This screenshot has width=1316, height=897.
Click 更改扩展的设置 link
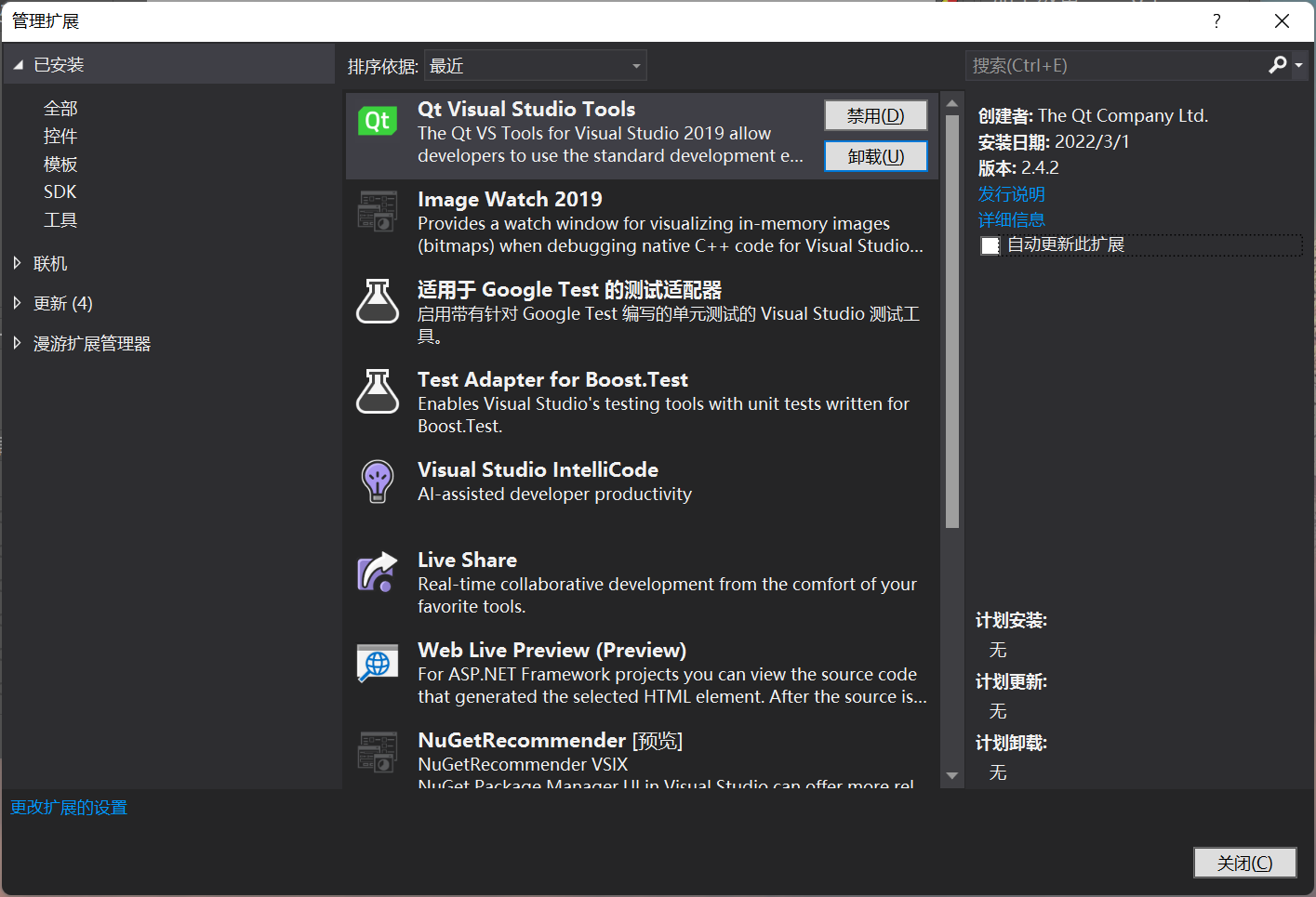pos(68,807)
